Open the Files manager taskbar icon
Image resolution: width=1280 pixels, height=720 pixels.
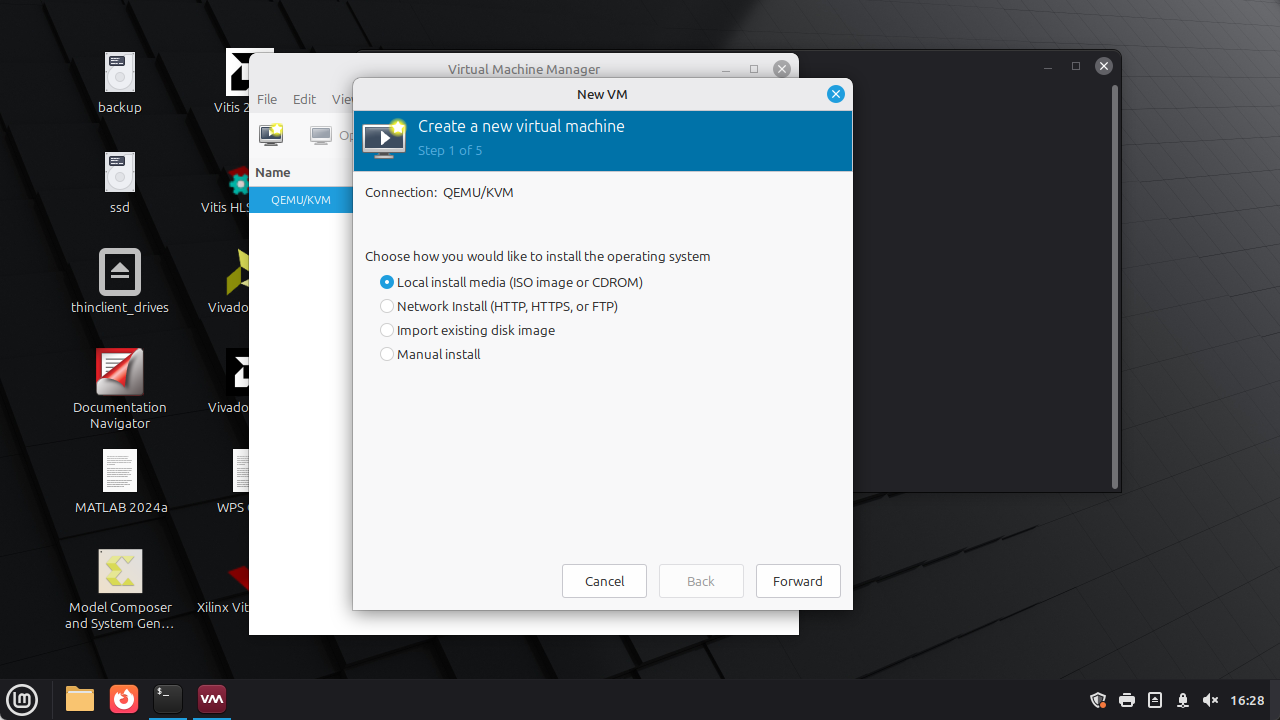[x=80, y=698]
